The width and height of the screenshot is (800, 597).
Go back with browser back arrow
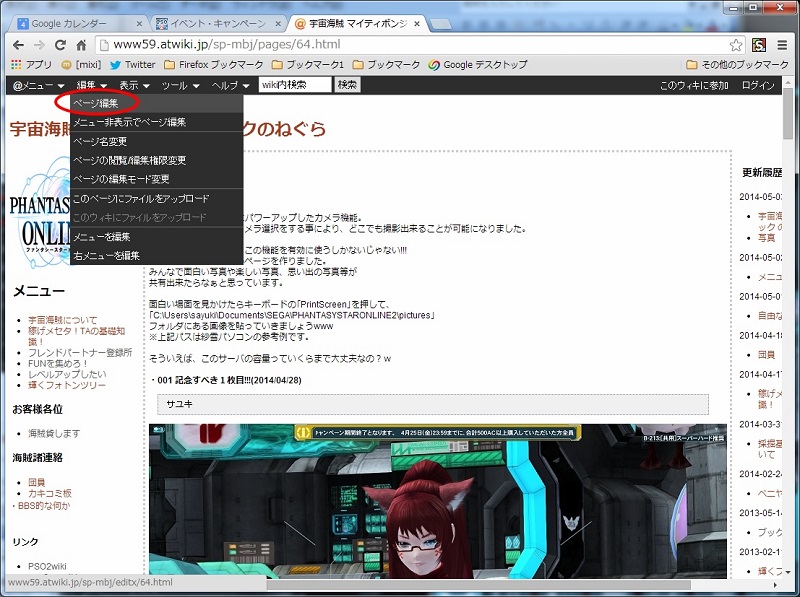click(18, 45)
